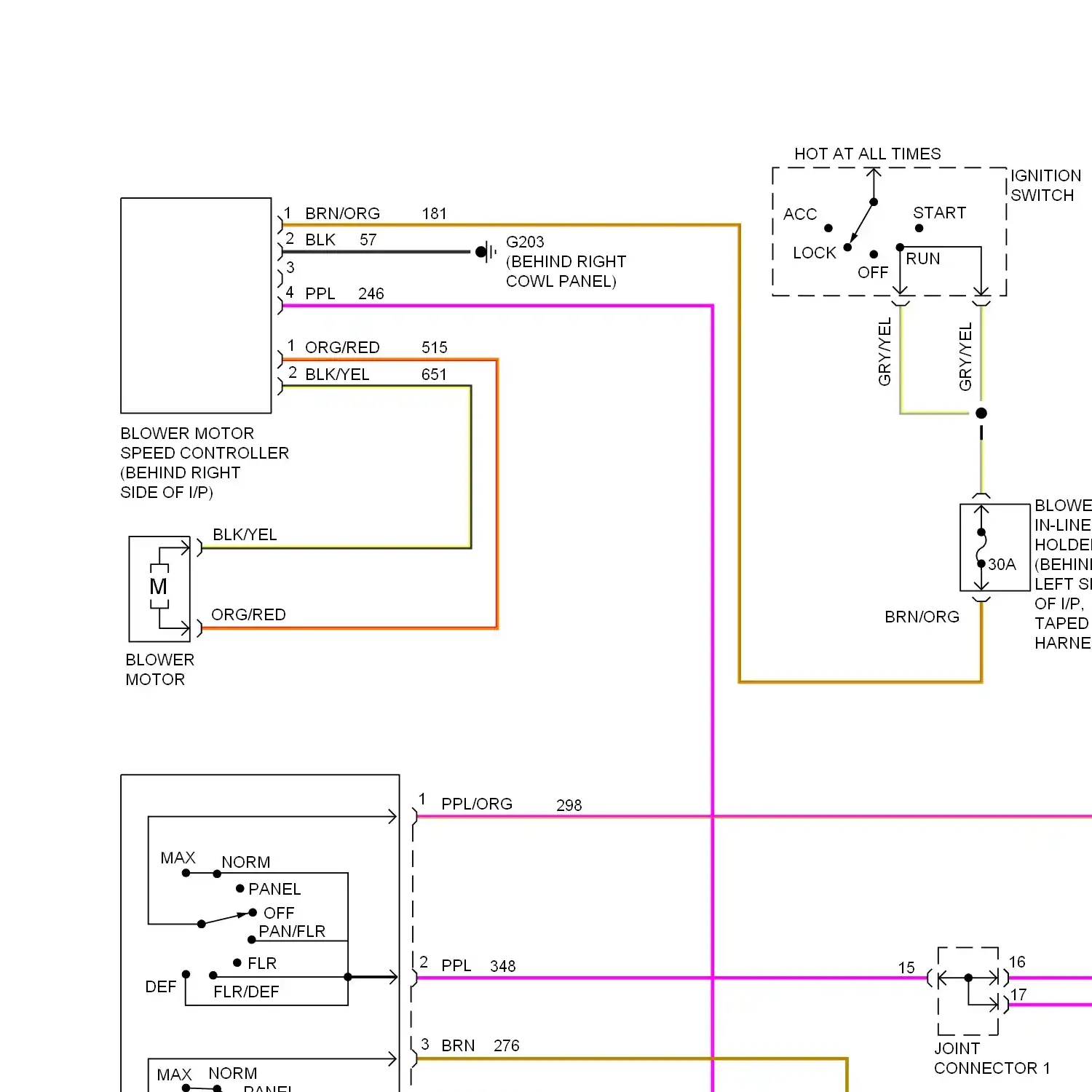Click the fuse symbol inside the in-line holder
Screen dimensions: 1092x1092
pos(981,547)
